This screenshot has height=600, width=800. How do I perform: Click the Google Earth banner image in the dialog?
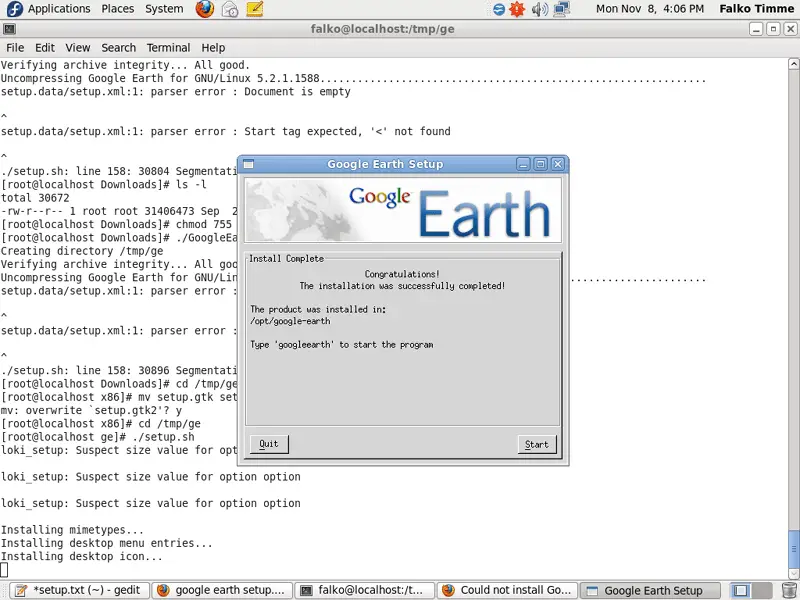[403, 210]
